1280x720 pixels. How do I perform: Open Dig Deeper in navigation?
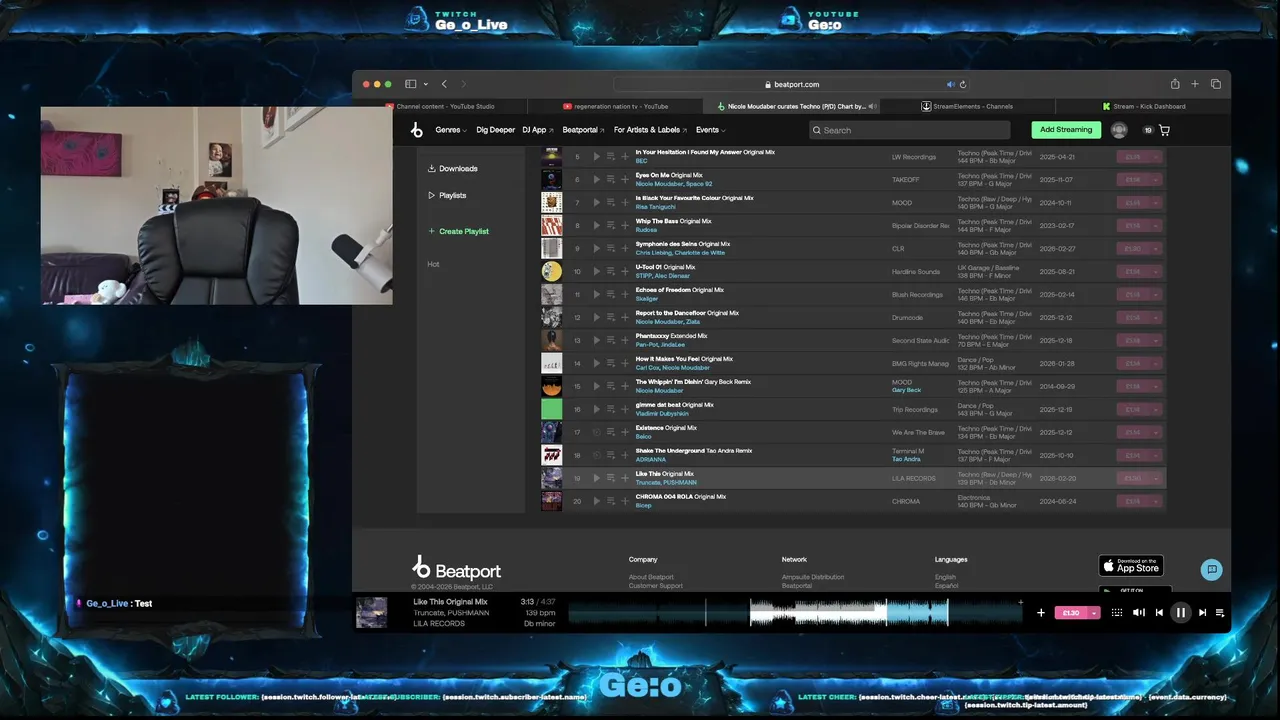[496, 130]
